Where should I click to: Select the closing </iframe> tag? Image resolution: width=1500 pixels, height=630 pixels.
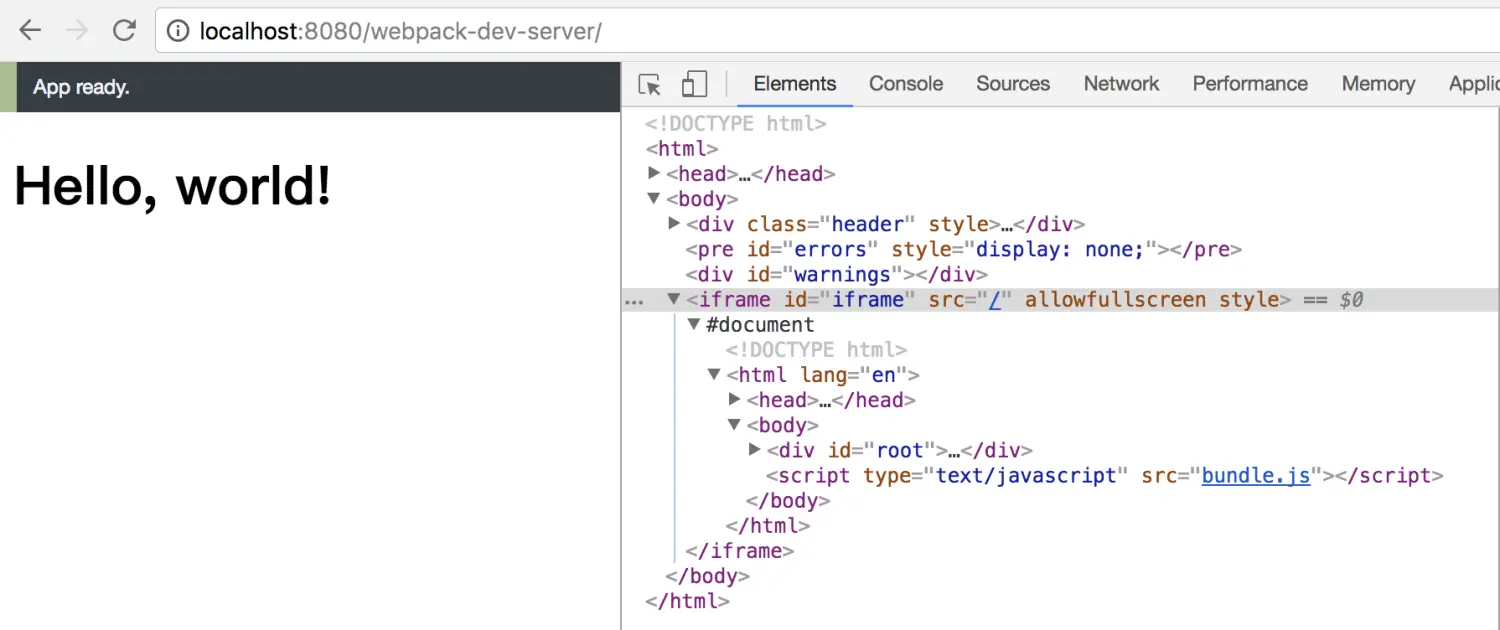[740, 551]
